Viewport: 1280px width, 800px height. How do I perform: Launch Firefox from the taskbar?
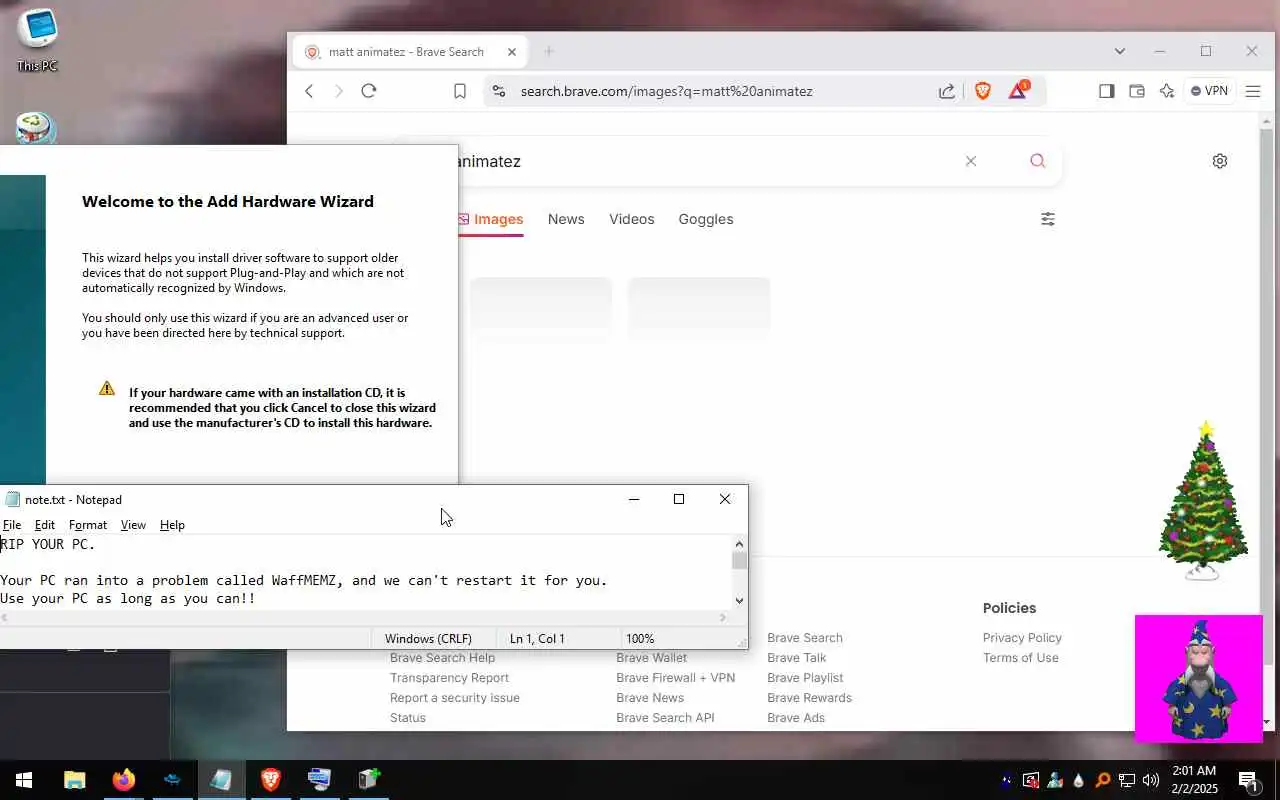pos(123,780)
